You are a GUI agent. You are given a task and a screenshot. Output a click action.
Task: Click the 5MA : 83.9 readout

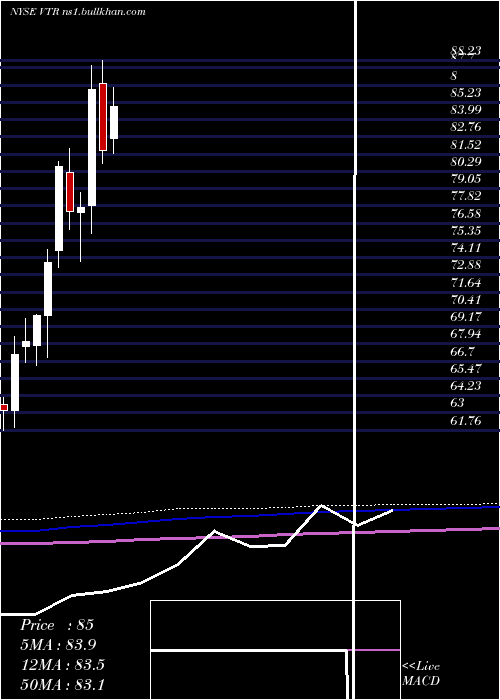[58, 645]
